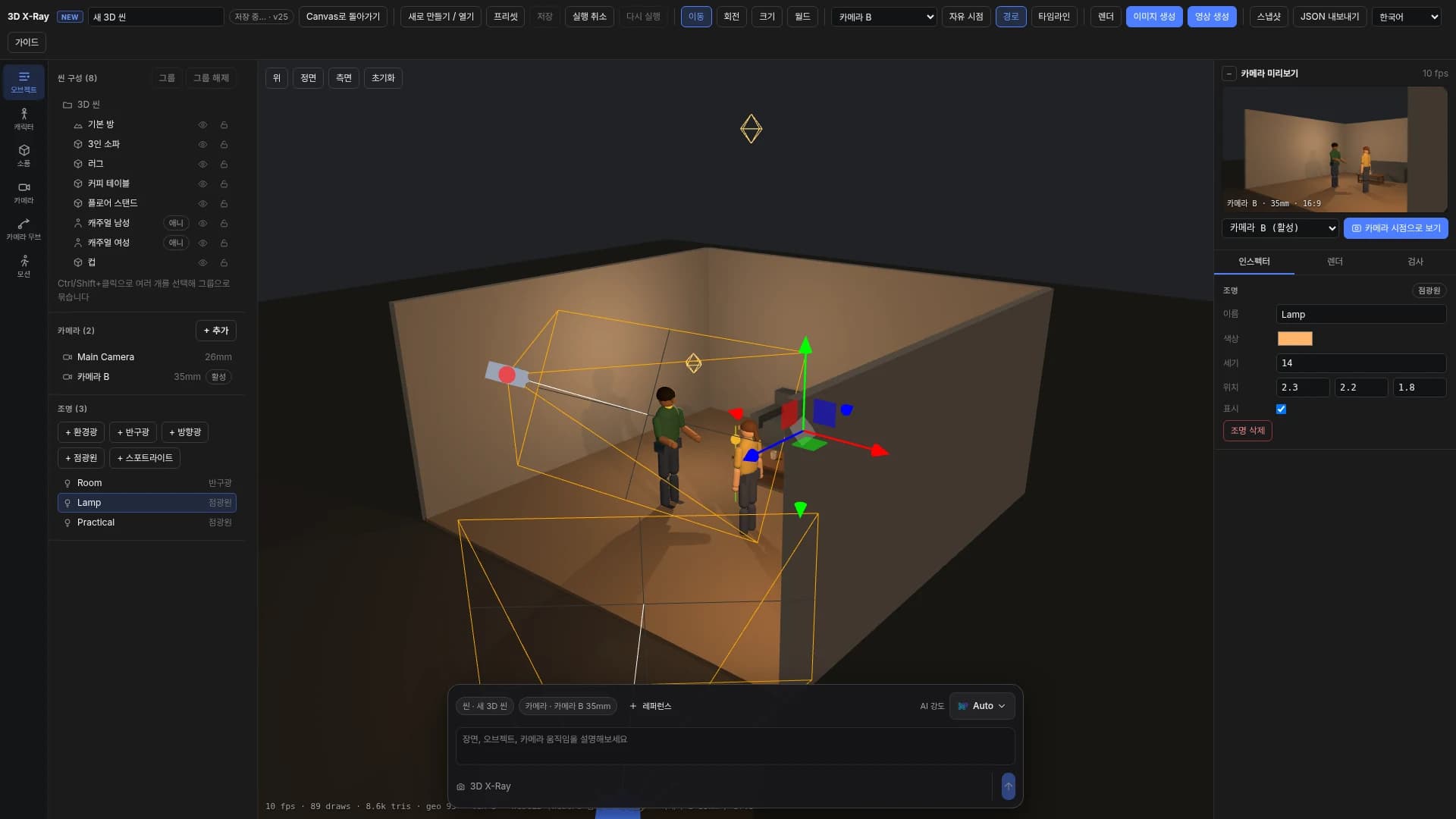Open the orange Lamp color swatch
The image size is (1456, 819).
pyautogui.click(x=1294, y=339)
